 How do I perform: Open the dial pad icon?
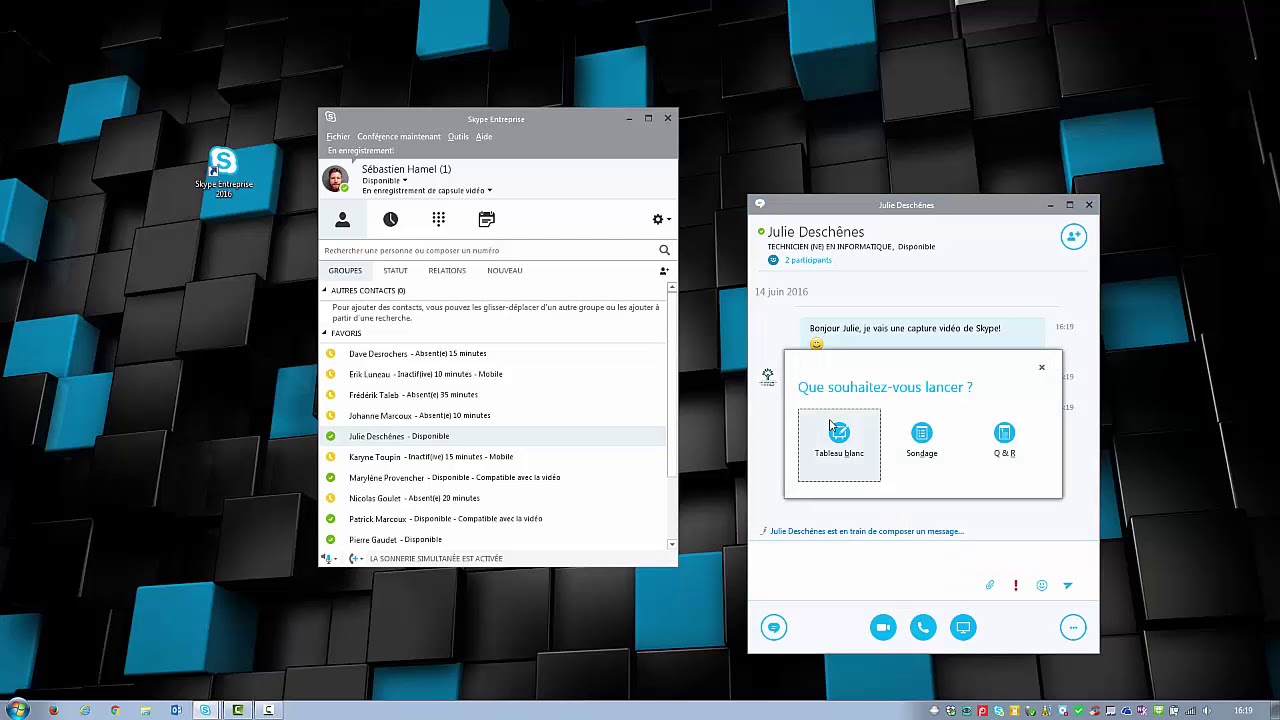click(438, 219)
